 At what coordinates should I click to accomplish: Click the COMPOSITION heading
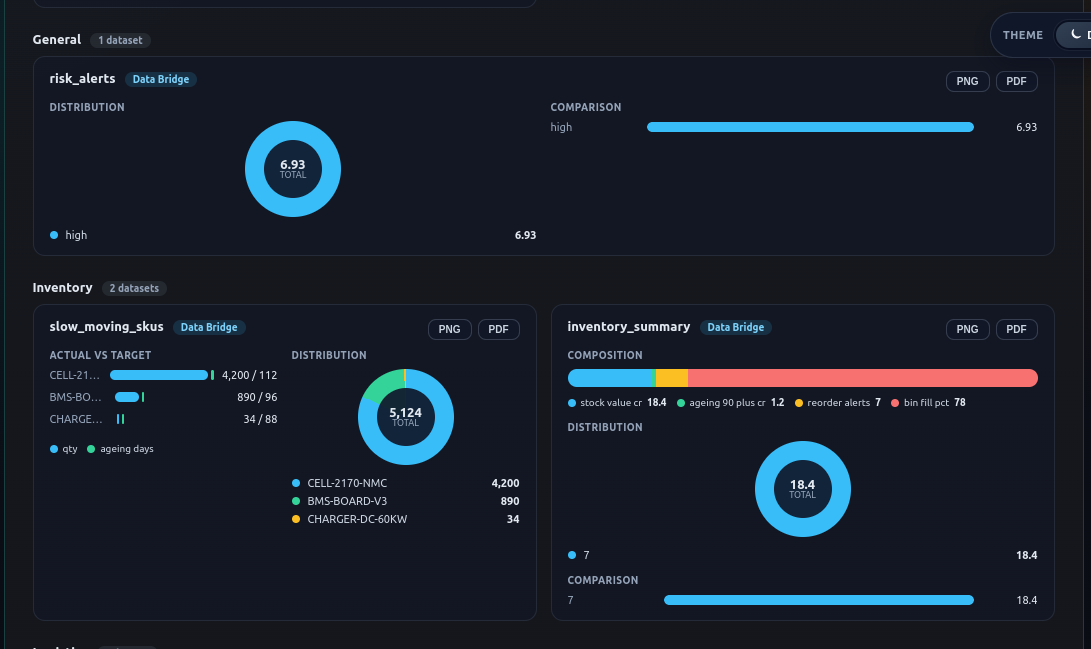[605, 355]
